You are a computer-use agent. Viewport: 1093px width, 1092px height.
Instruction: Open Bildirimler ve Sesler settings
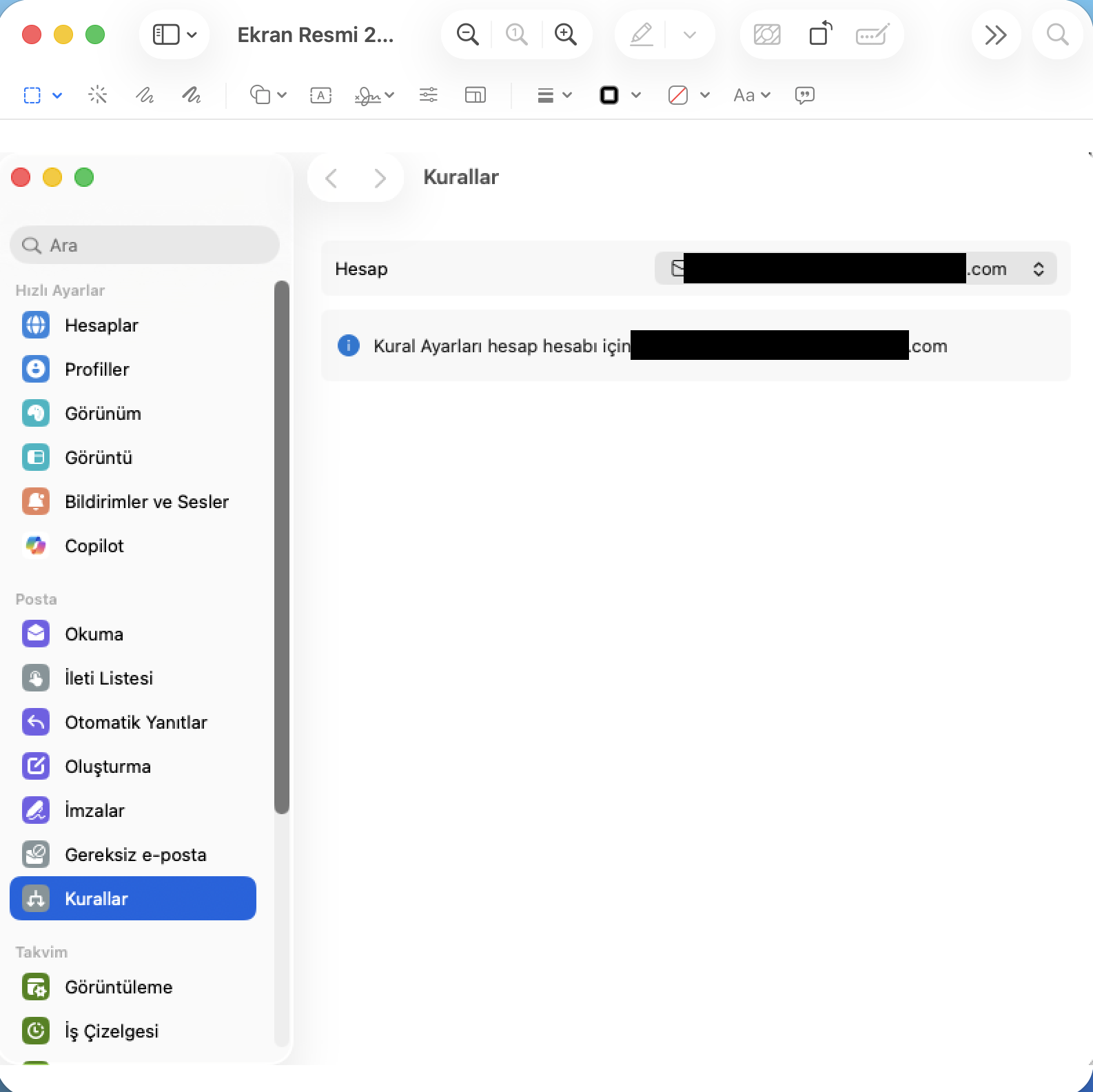133,502
